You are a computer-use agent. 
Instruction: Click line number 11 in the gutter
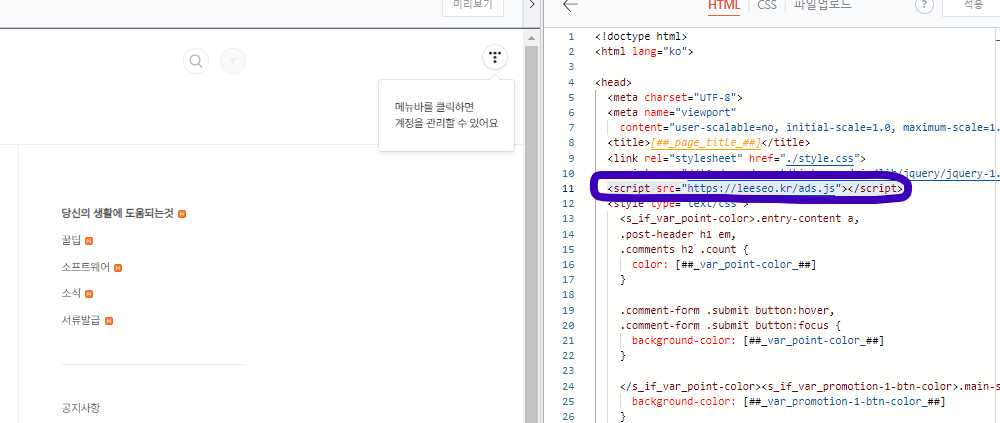(x=568, y=188)
